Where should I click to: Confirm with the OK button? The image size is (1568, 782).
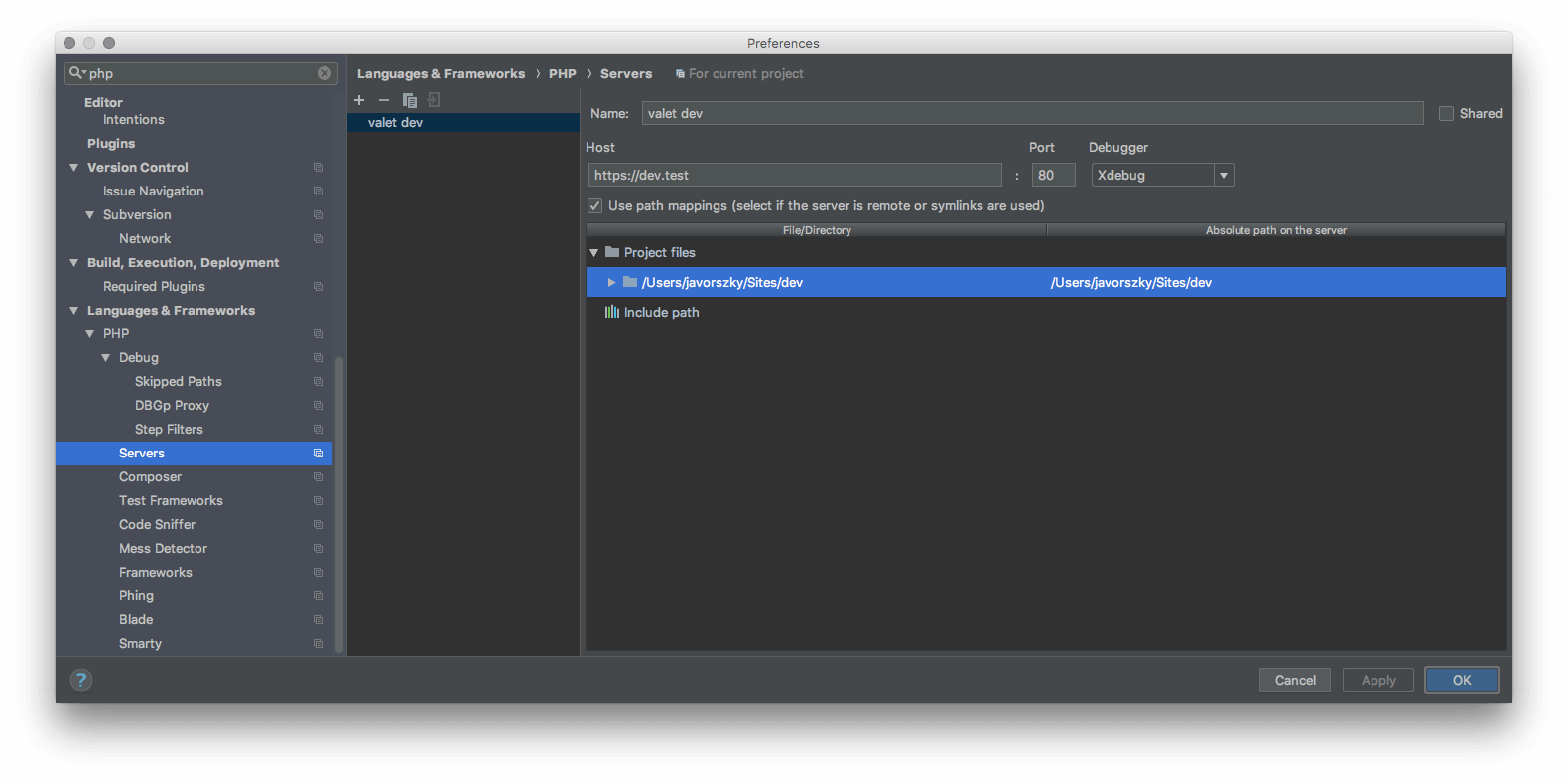pos(1462,680)
